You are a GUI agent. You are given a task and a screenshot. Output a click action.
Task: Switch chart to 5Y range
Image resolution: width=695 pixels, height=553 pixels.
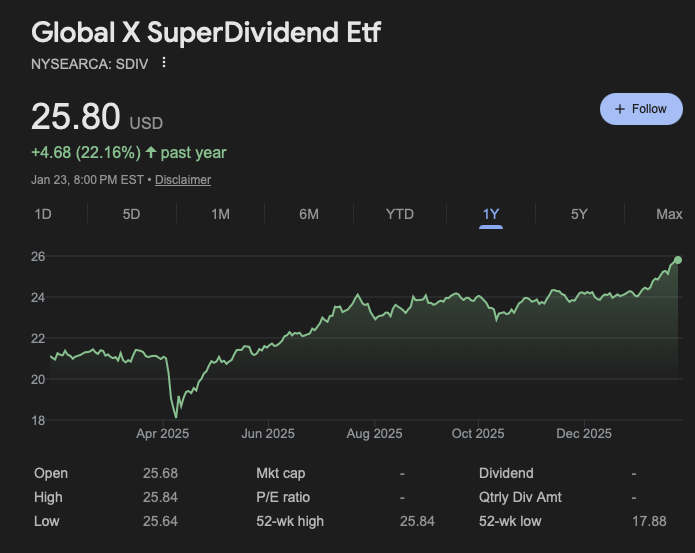(579, 214)
